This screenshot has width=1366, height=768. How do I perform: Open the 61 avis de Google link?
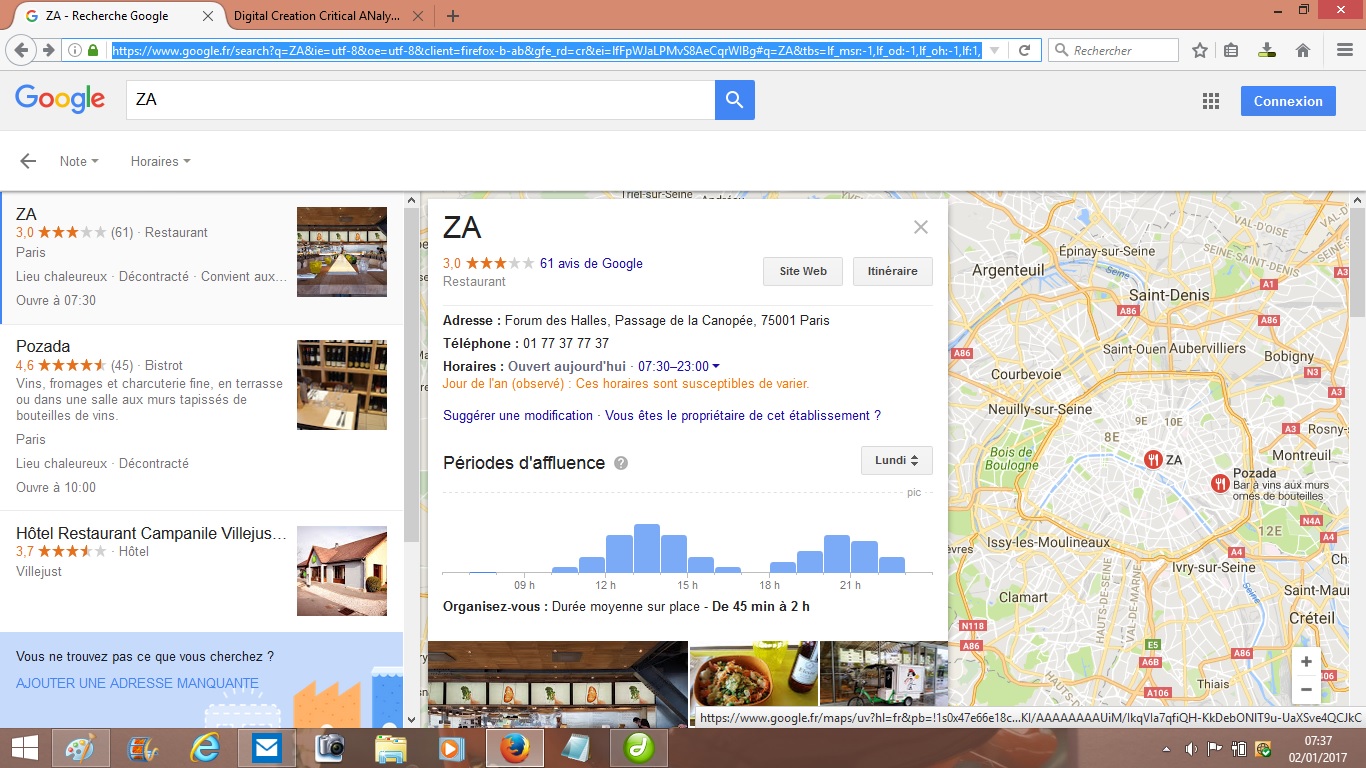[x=591, y=264]
